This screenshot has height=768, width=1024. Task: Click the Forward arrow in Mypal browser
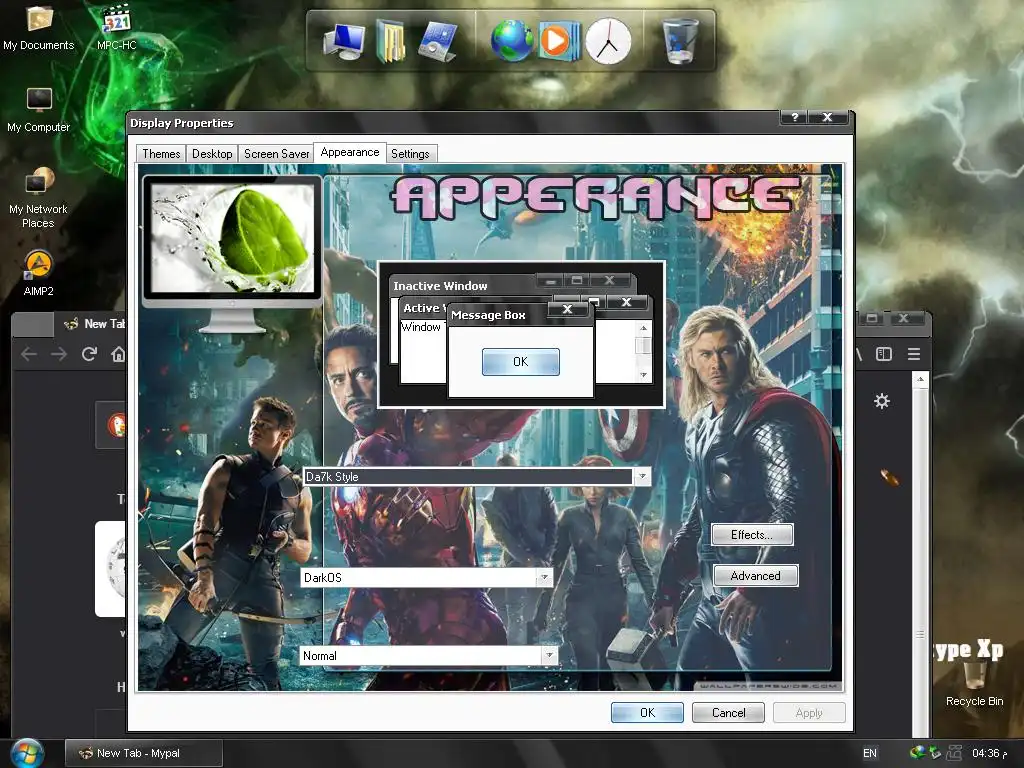tap(59, 354)
